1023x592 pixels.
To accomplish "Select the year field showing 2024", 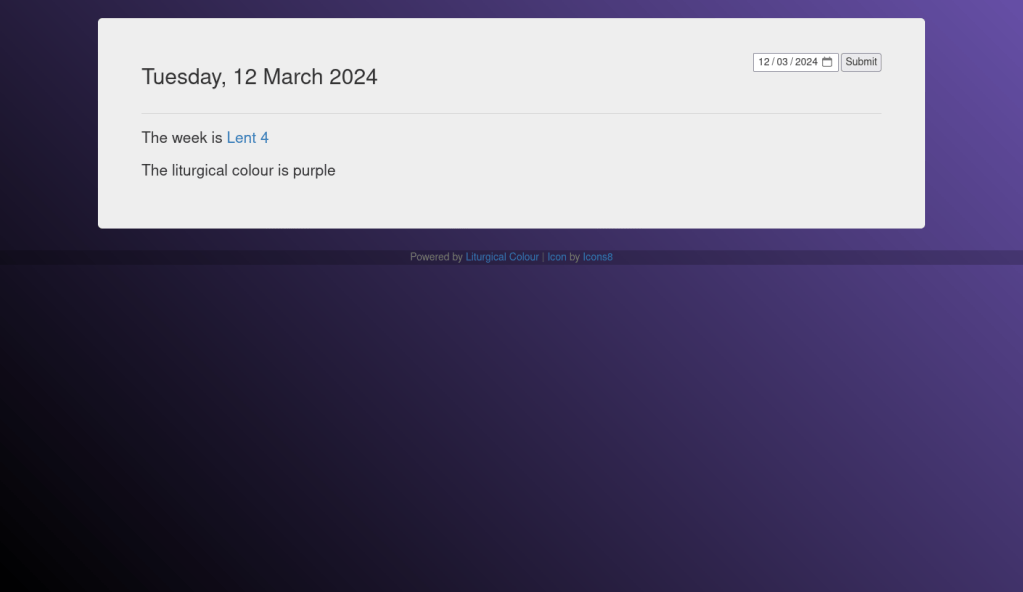I will 806,62.
